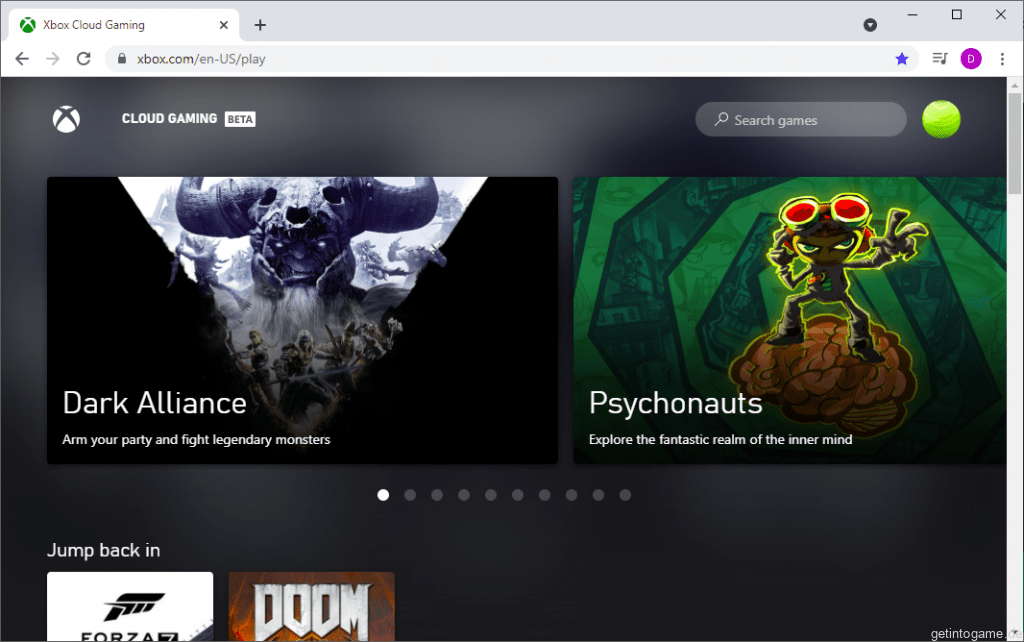Image resolution: width=1024 pixels, height=642 pixels.
Task: View site info via padlock icon
Action: [122, 59]
